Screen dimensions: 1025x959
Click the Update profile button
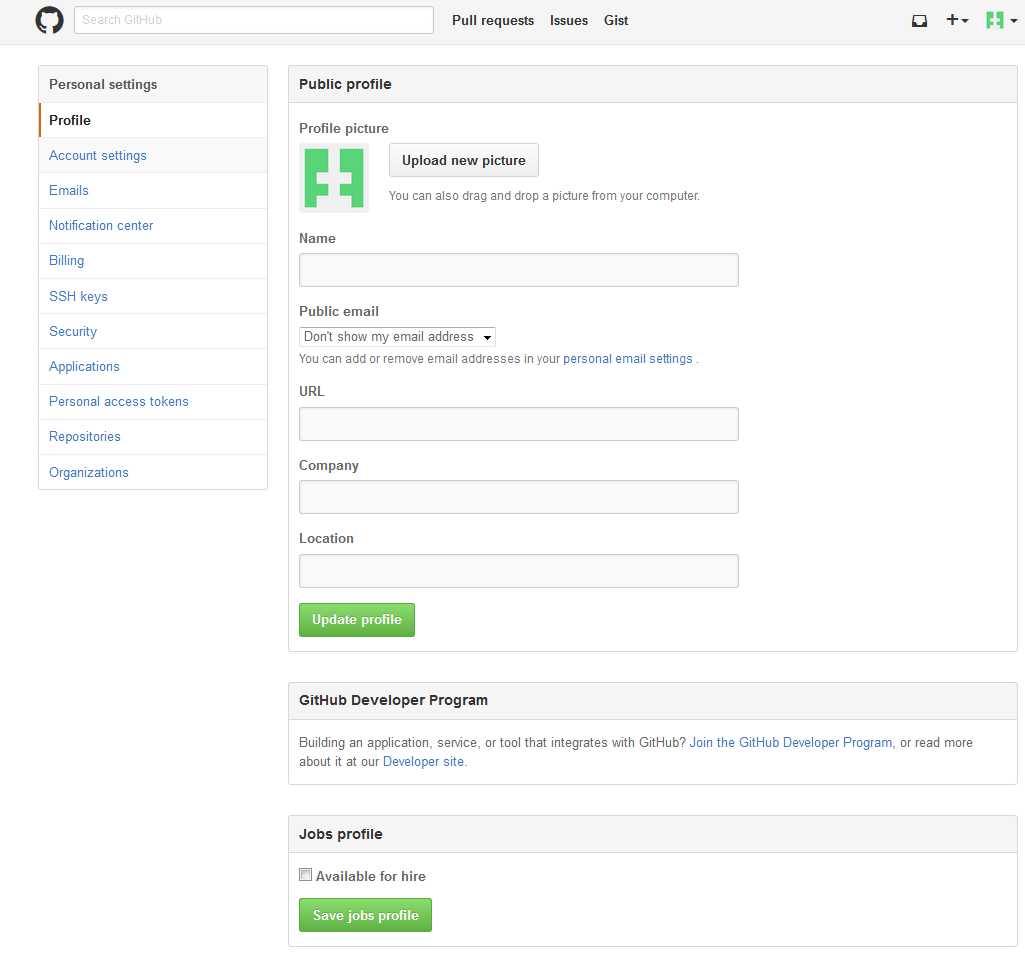tap(357, 620)
